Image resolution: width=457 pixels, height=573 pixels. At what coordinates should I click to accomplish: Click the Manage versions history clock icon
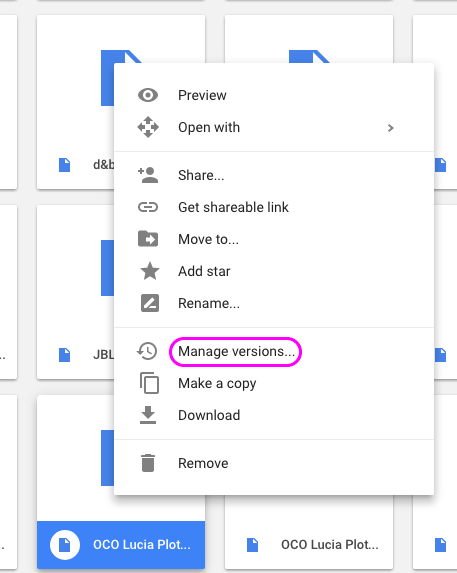pyautogui.click(x=147, y=351)
